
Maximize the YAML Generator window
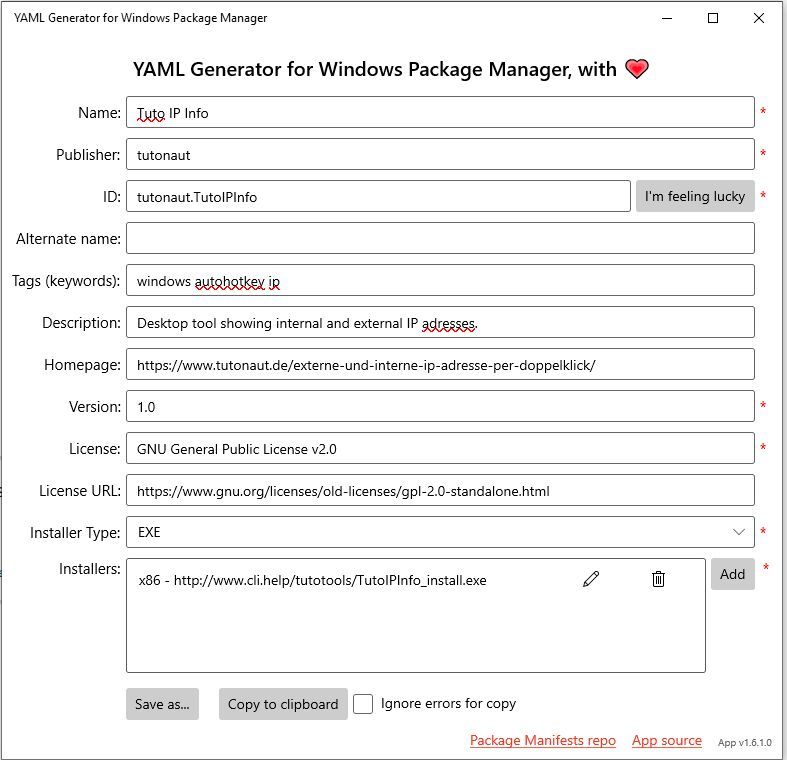[x=713, y=19]
